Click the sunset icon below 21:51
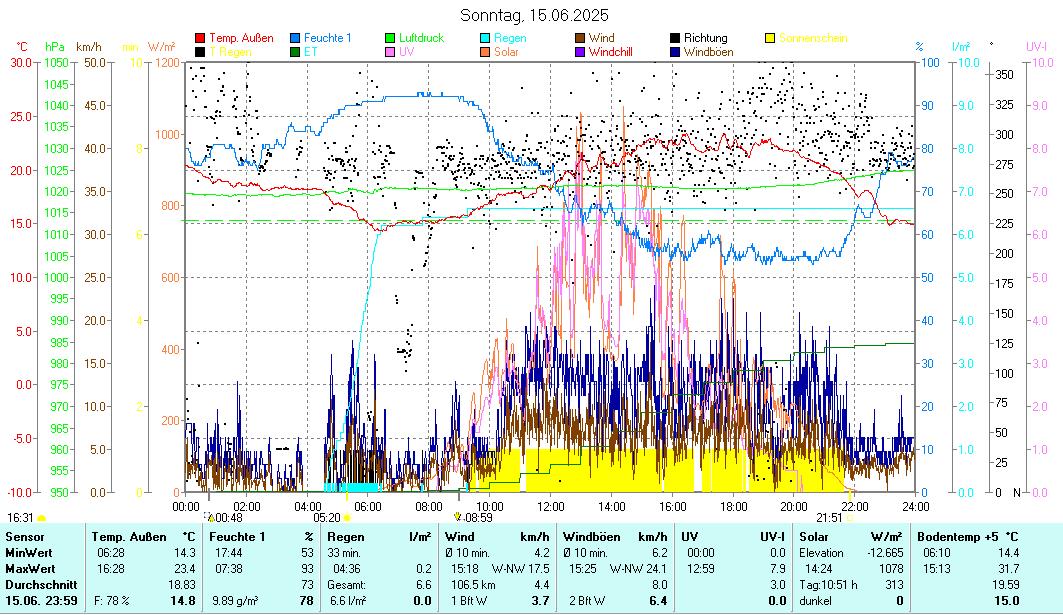Screen dimensions: 1063x615 pyautogui.click(x=850, y=518)
